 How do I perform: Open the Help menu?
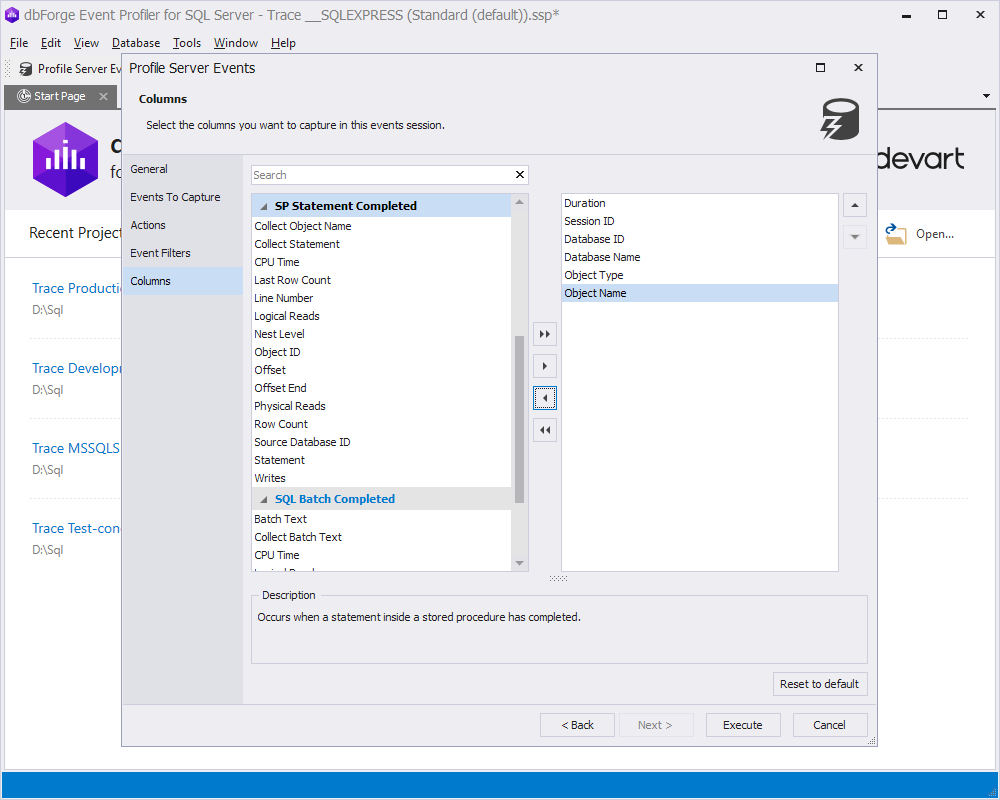[x=283, y=43]
